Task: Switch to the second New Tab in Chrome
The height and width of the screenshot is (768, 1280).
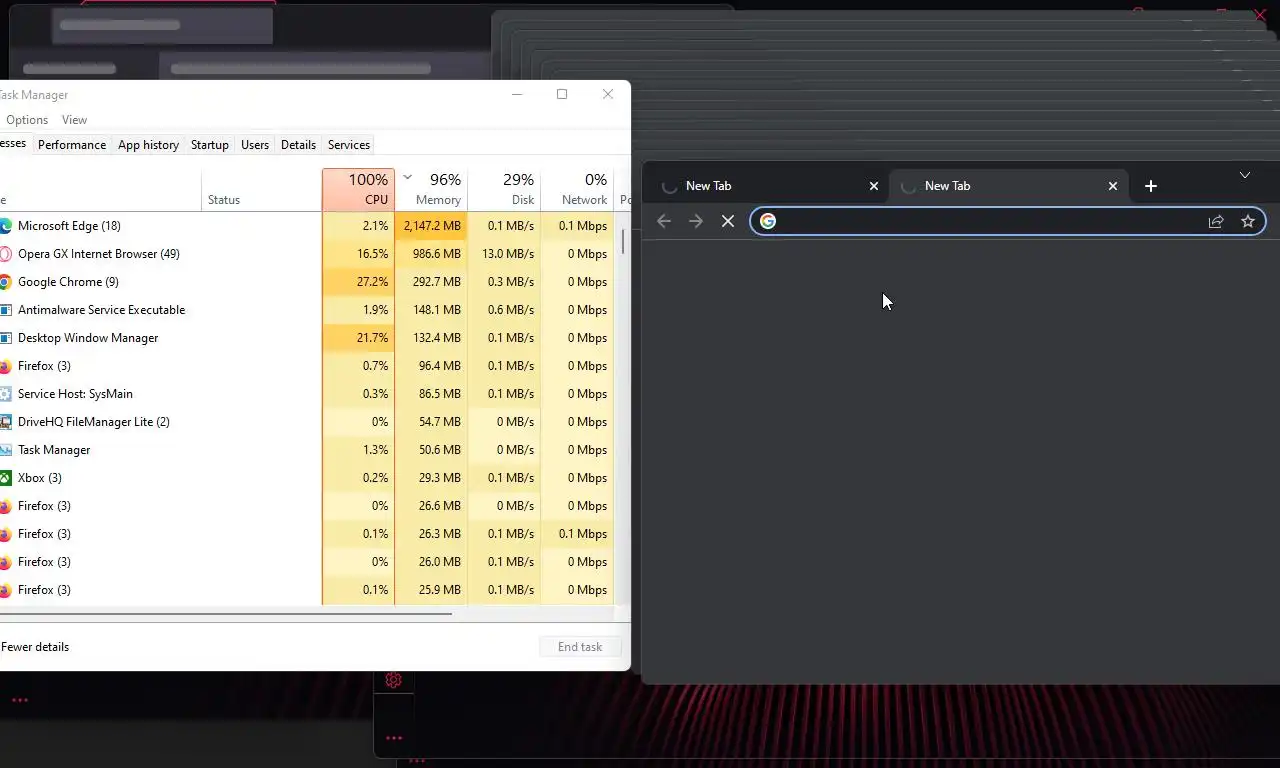Action: click(1007, 186)
